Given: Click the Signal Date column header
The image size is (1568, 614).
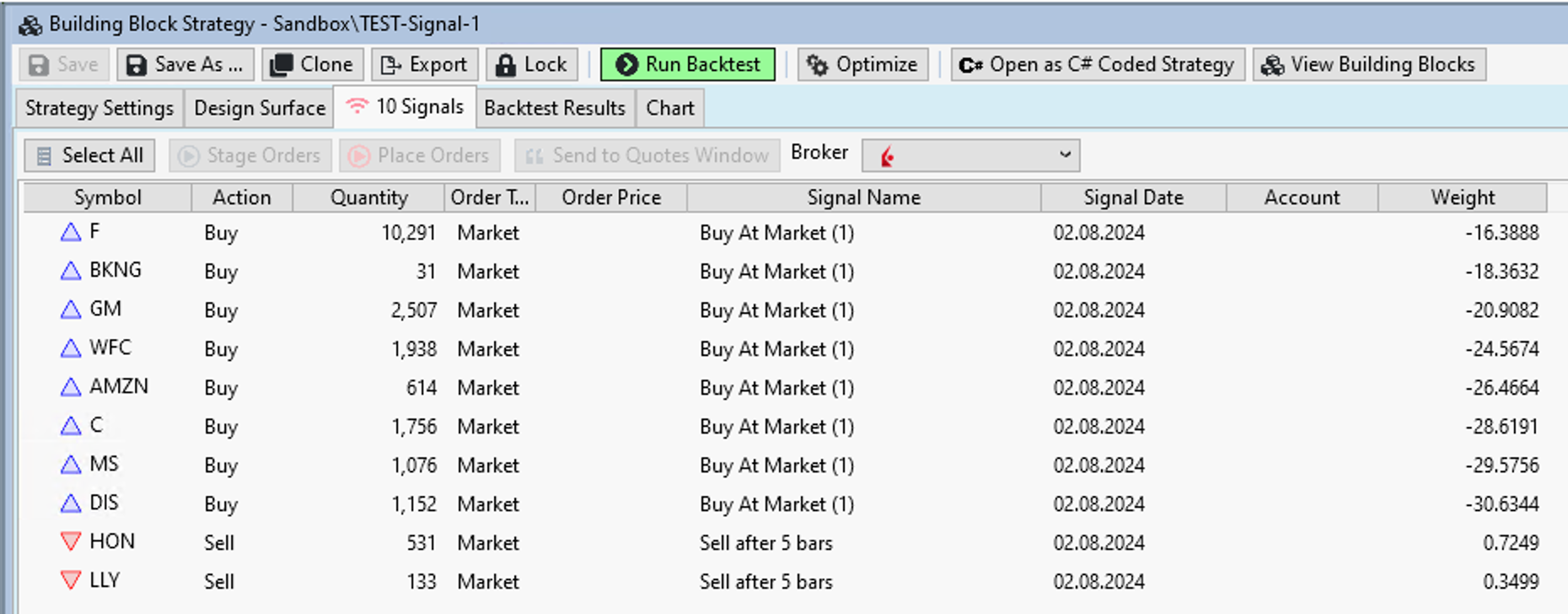Looking at the screenshot, I should [x=1133, y=197].
